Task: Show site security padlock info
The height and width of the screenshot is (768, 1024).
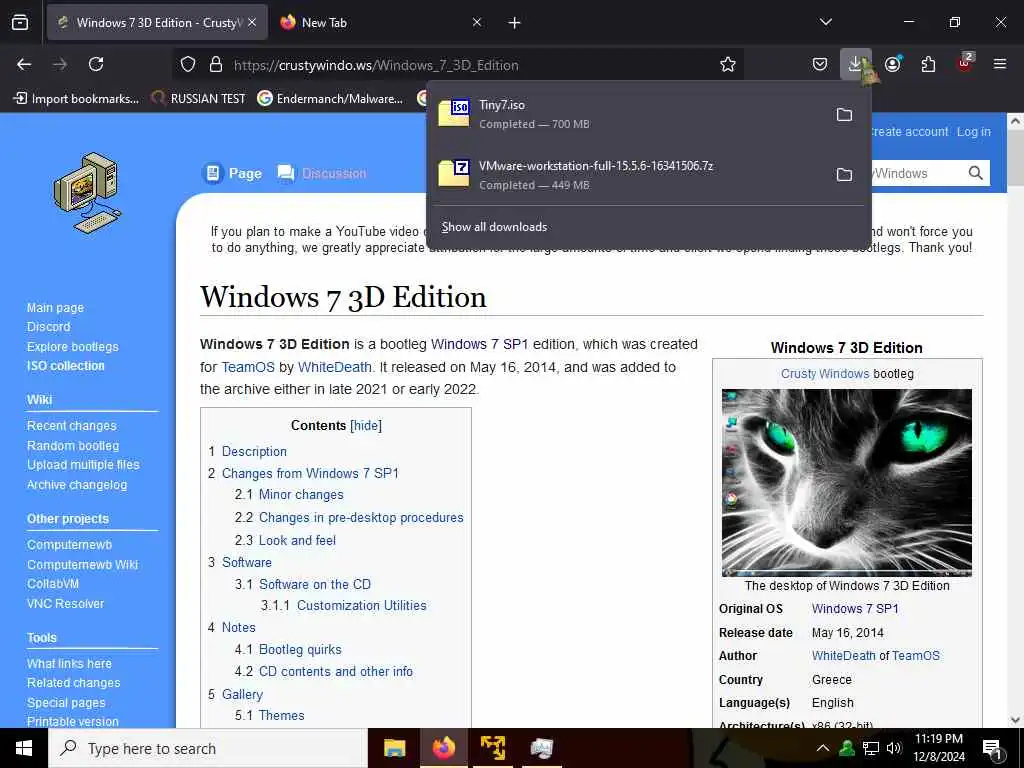Action: point(216,64)
